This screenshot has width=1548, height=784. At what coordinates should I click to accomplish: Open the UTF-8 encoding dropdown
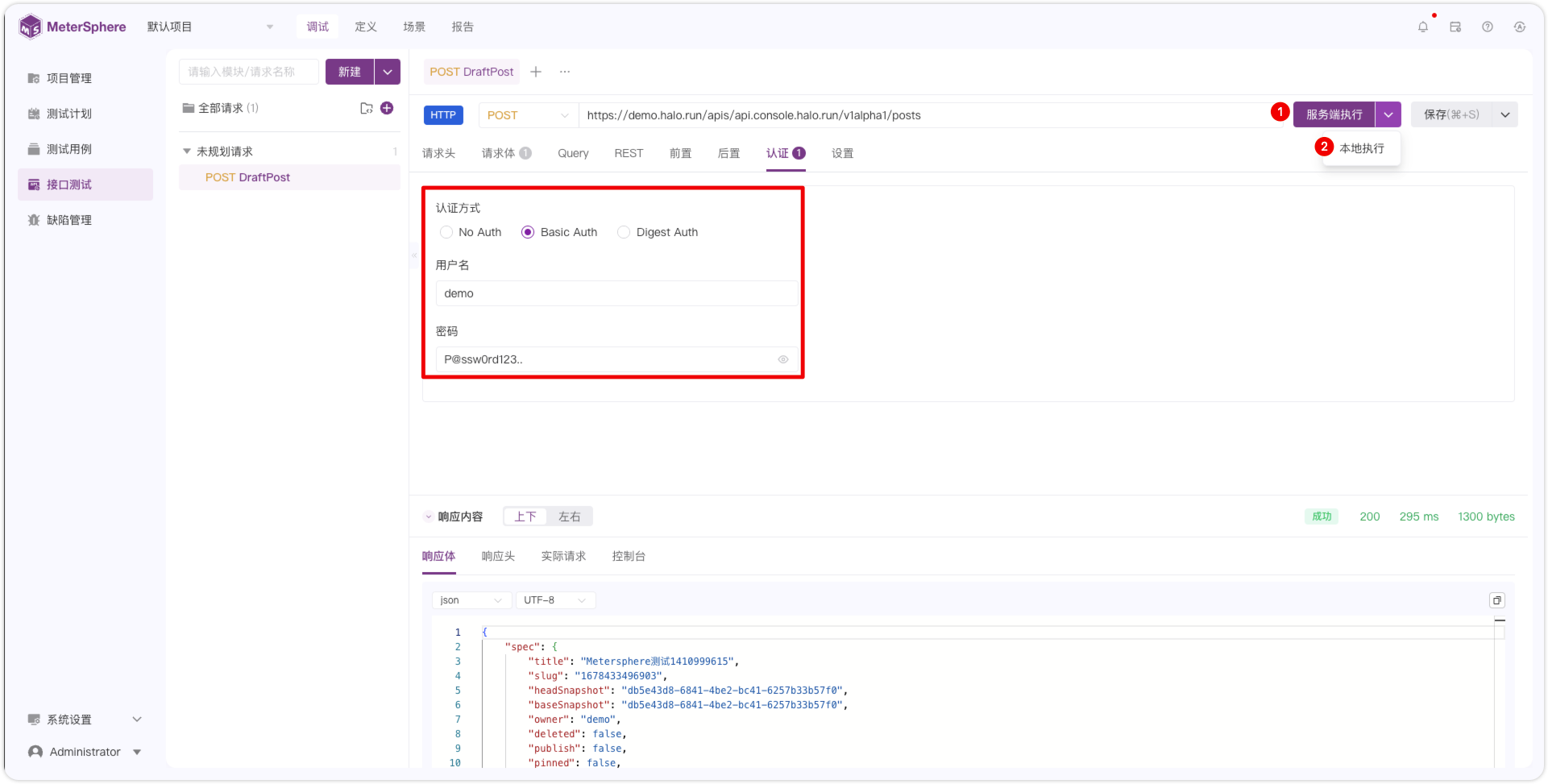(x=555, y=600)
